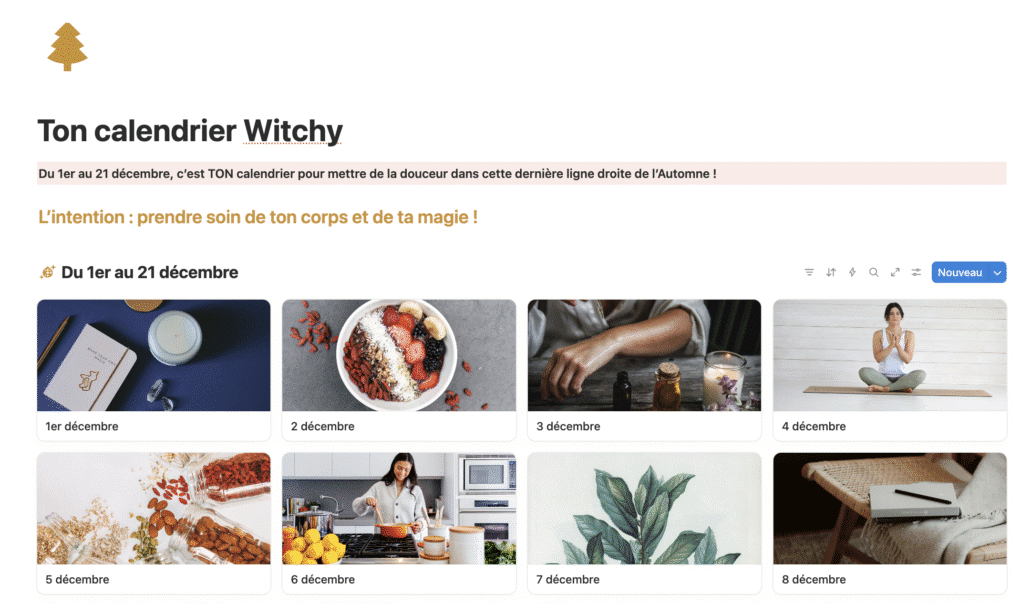This screenshot has height=604, width=1030.
Task: Open the sort arrows icon
Action: click(x=831, y=272)
